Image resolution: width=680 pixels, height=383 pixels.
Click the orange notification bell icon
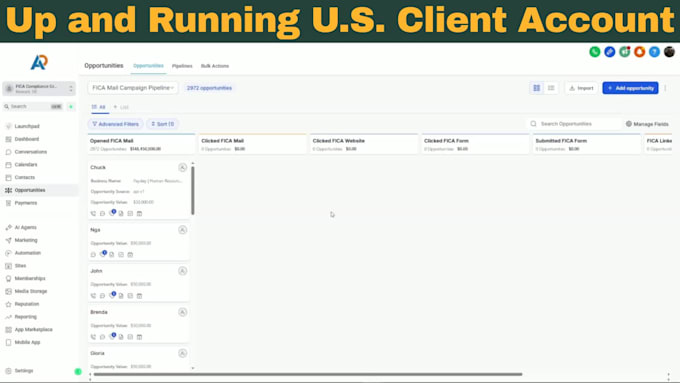(x=639, y=52)
